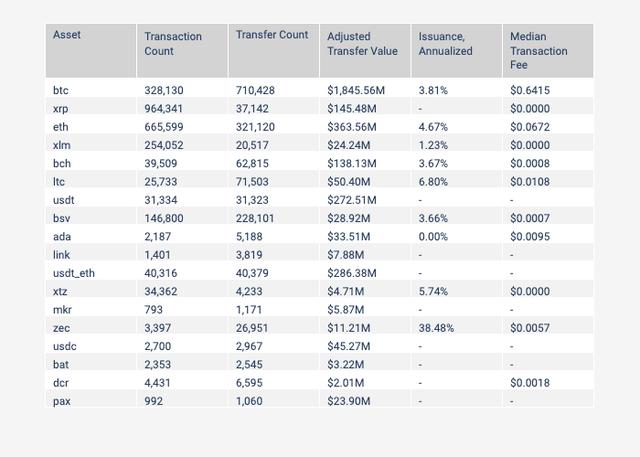Click the dcr median fee $0.0018
Screen dimensions: 640x457
tap(530, 383)
